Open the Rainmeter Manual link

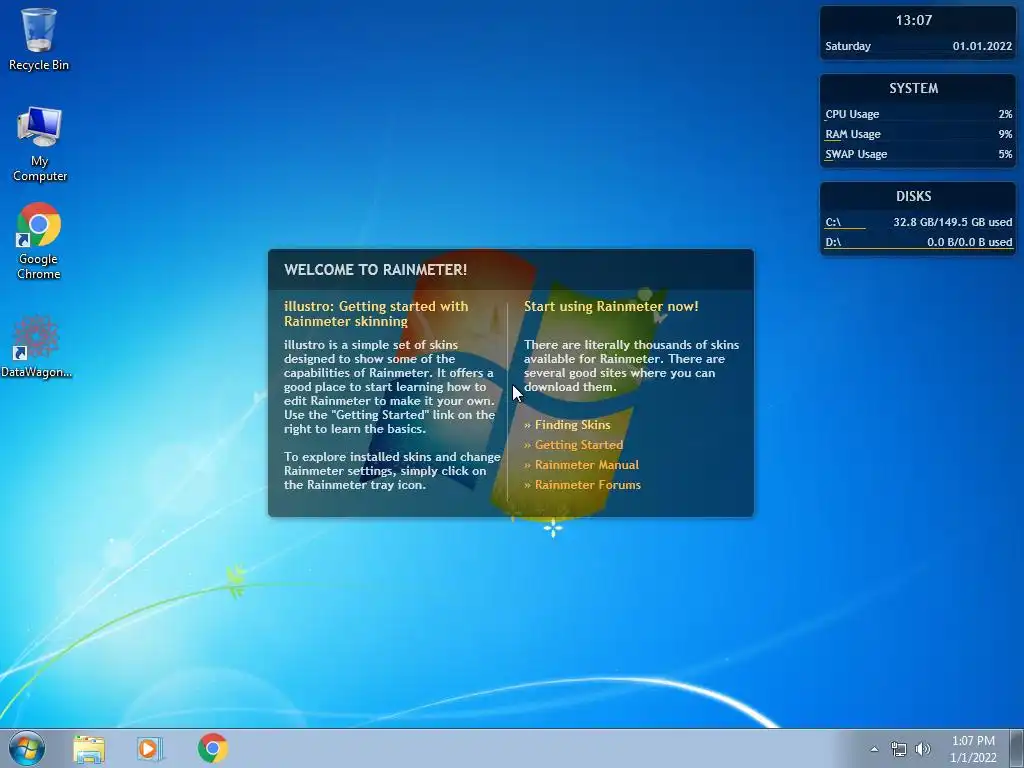click(x=586, y=465)
